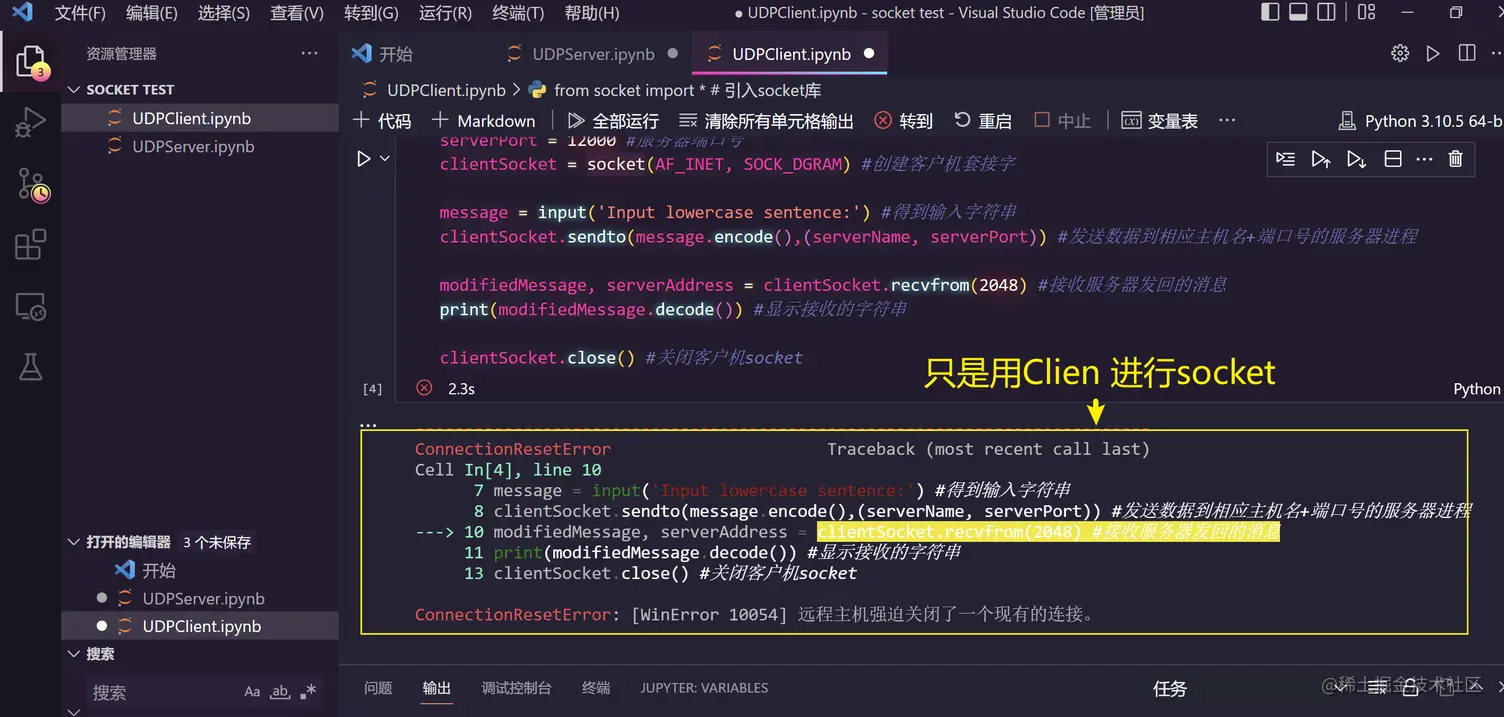Restart the kernel using 重启 icon

pyautogui.click(x=983, y=120)
